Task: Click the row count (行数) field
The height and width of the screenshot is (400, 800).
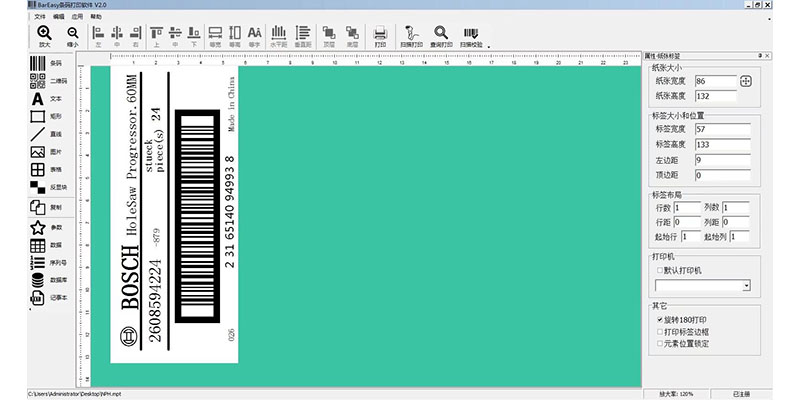Action: 687,208
